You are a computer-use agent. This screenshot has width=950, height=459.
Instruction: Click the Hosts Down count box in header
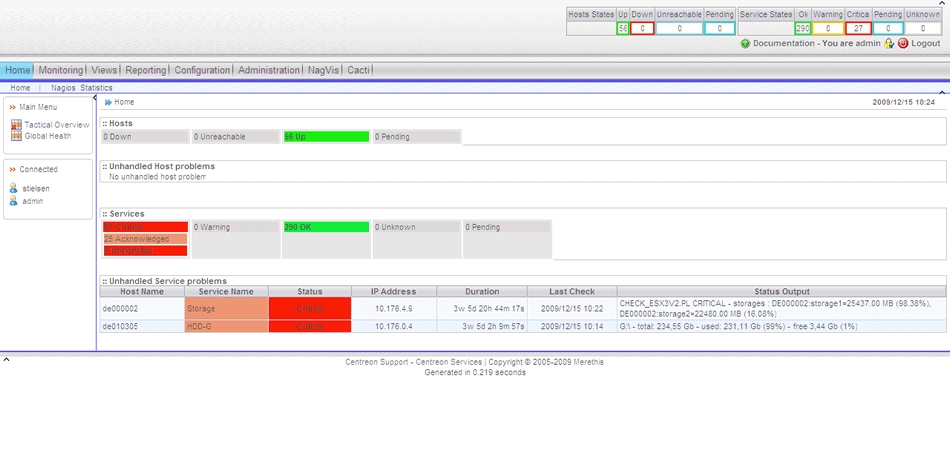(642, 28)
